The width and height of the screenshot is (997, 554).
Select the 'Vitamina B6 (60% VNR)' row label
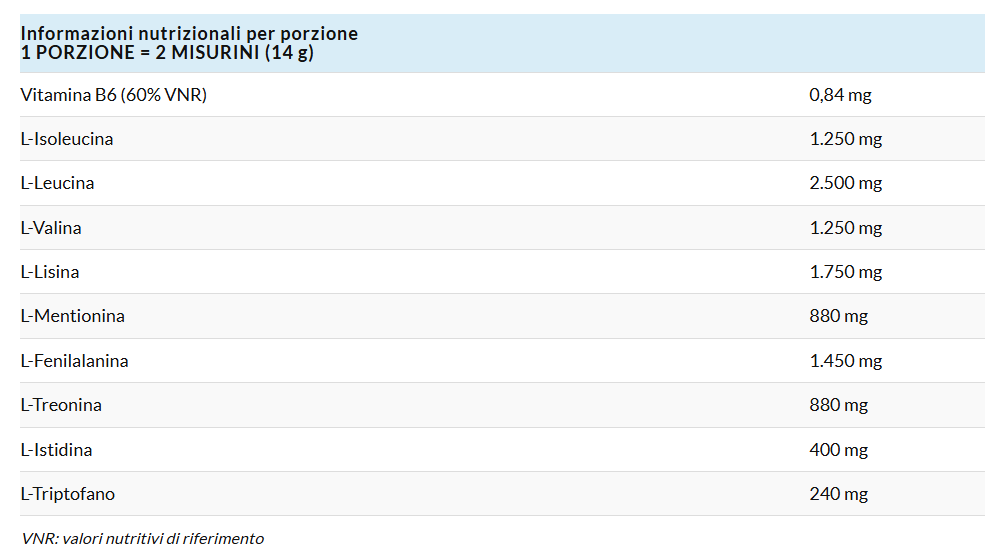(113, 95)
